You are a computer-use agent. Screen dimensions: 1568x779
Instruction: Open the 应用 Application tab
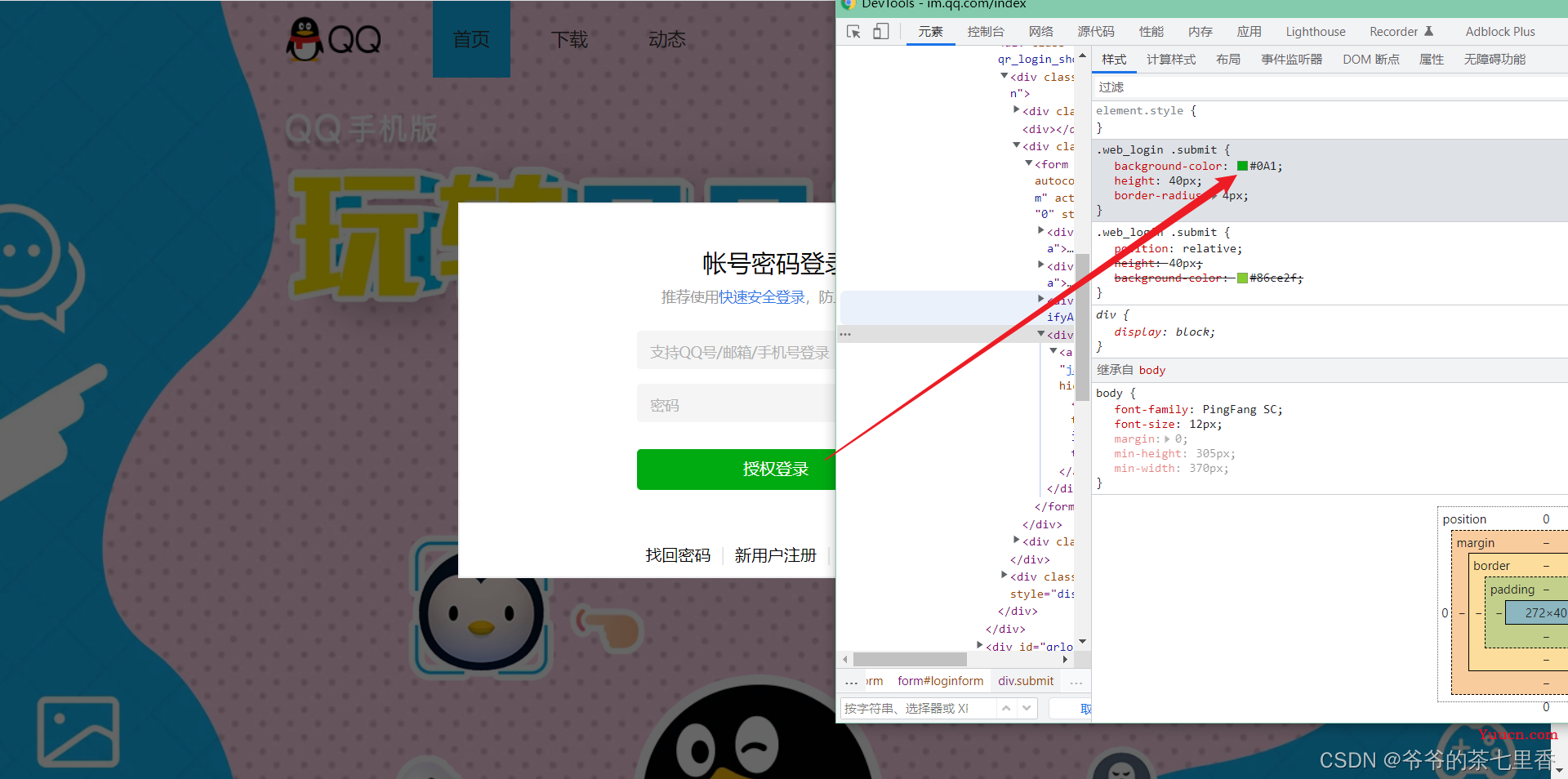coord(1249,32)
